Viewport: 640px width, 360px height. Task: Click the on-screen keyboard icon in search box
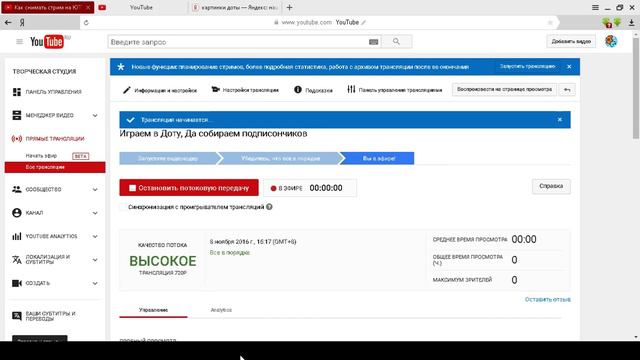point(373,42)
